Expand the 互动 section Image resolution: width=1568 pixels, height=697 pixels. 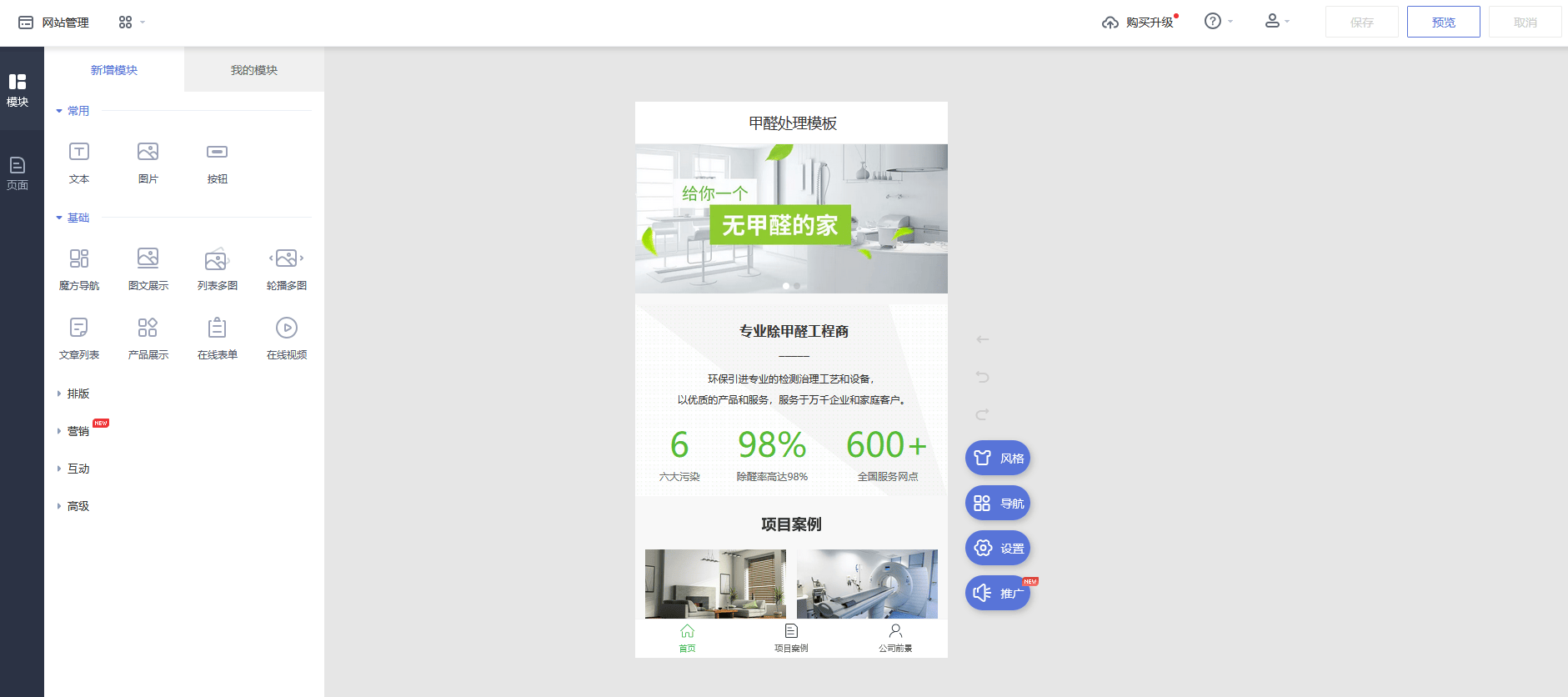coord(73,469)
